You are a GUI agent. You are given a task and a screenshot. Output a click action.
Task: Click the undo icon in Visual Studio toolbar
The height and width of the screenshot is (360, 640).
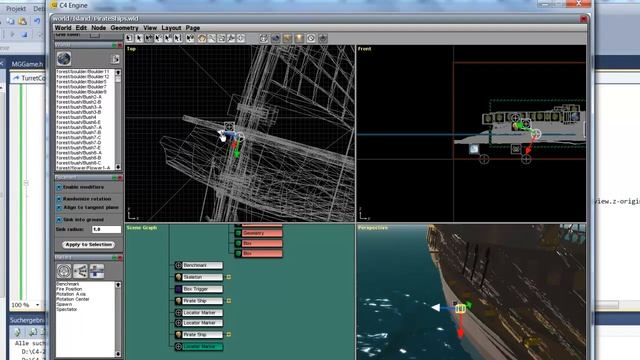click(x=37, y=21)
